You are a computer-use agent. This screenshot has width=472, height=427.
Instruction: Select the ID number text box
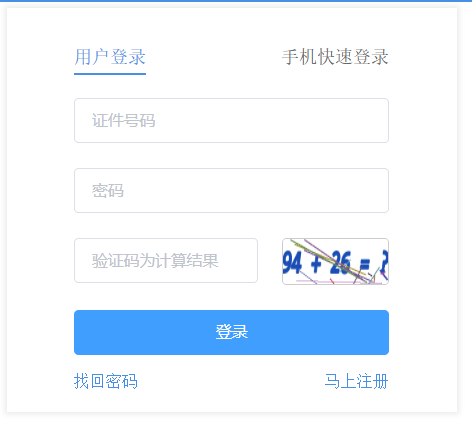(231, 120)
